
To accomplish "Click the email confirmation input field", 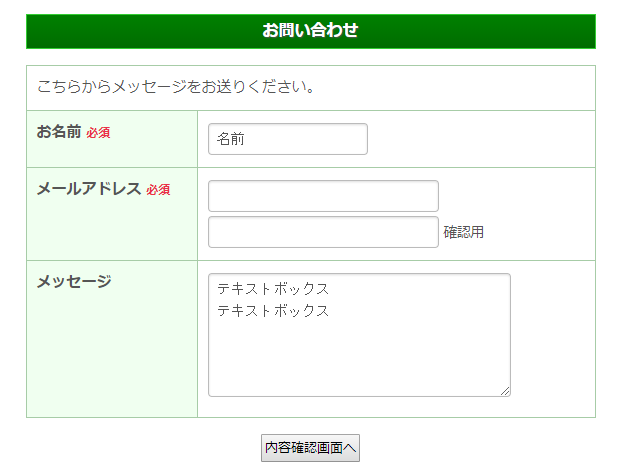I will 323,232.
